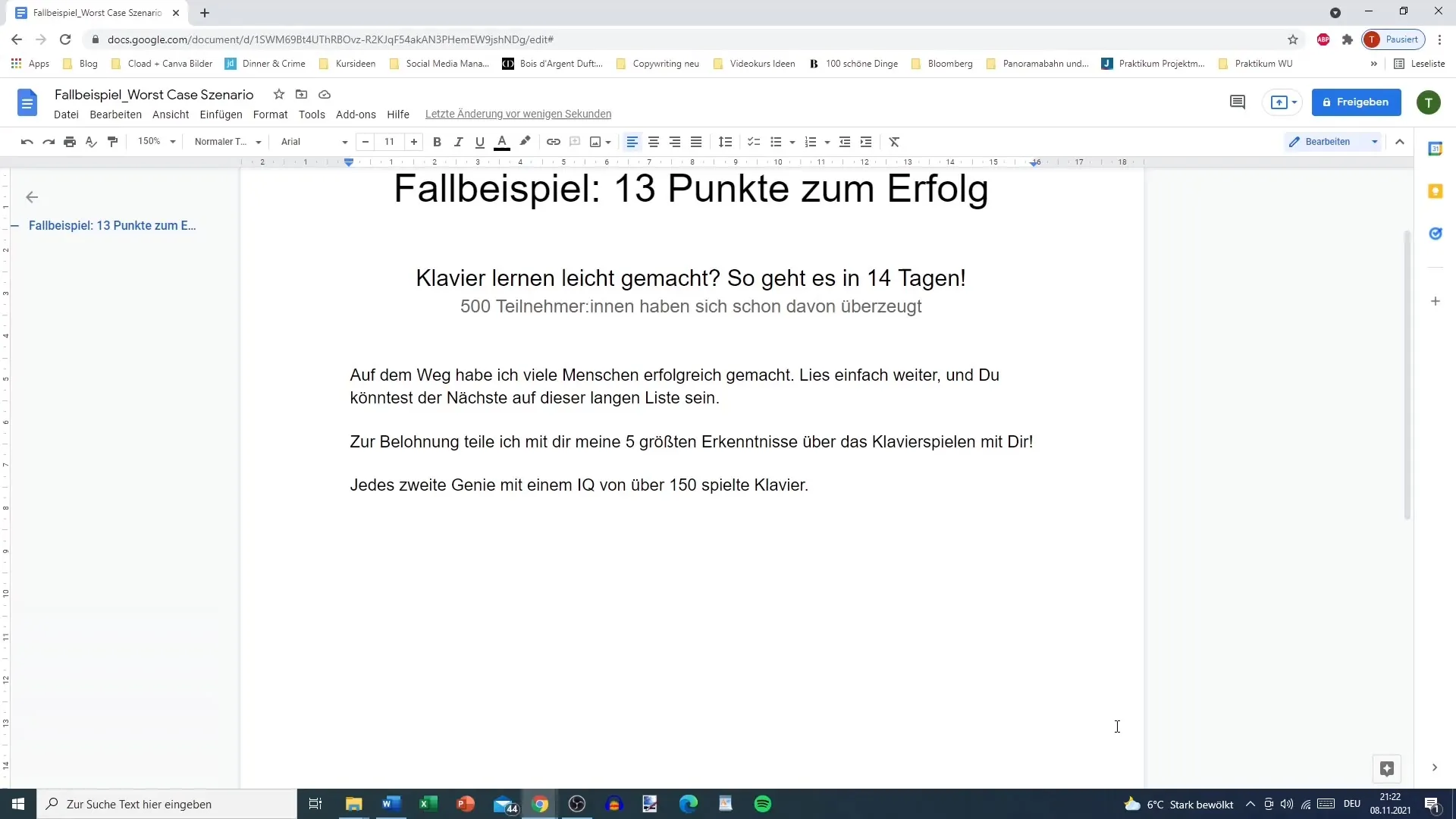Set center text alignment

[x=654, y=142]
